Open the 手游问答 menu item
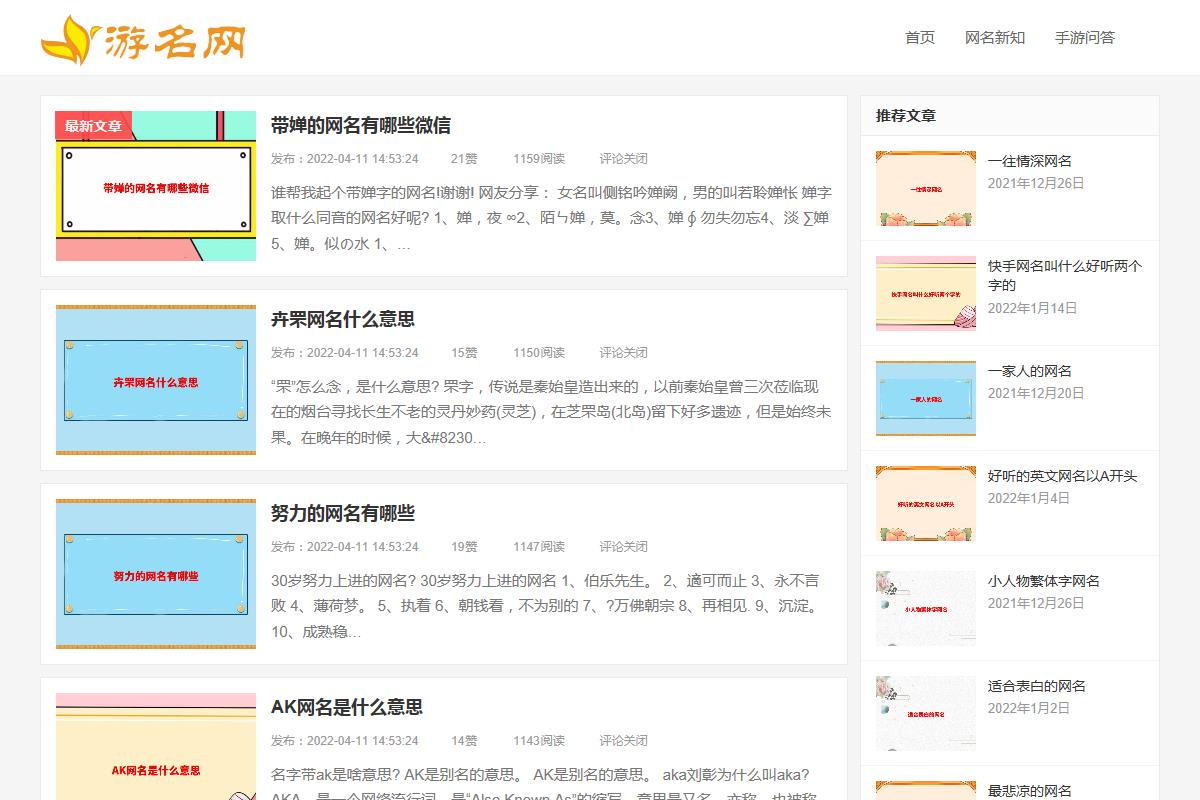The width and height of the screenshot is (1200, 800). (1085, 38)
